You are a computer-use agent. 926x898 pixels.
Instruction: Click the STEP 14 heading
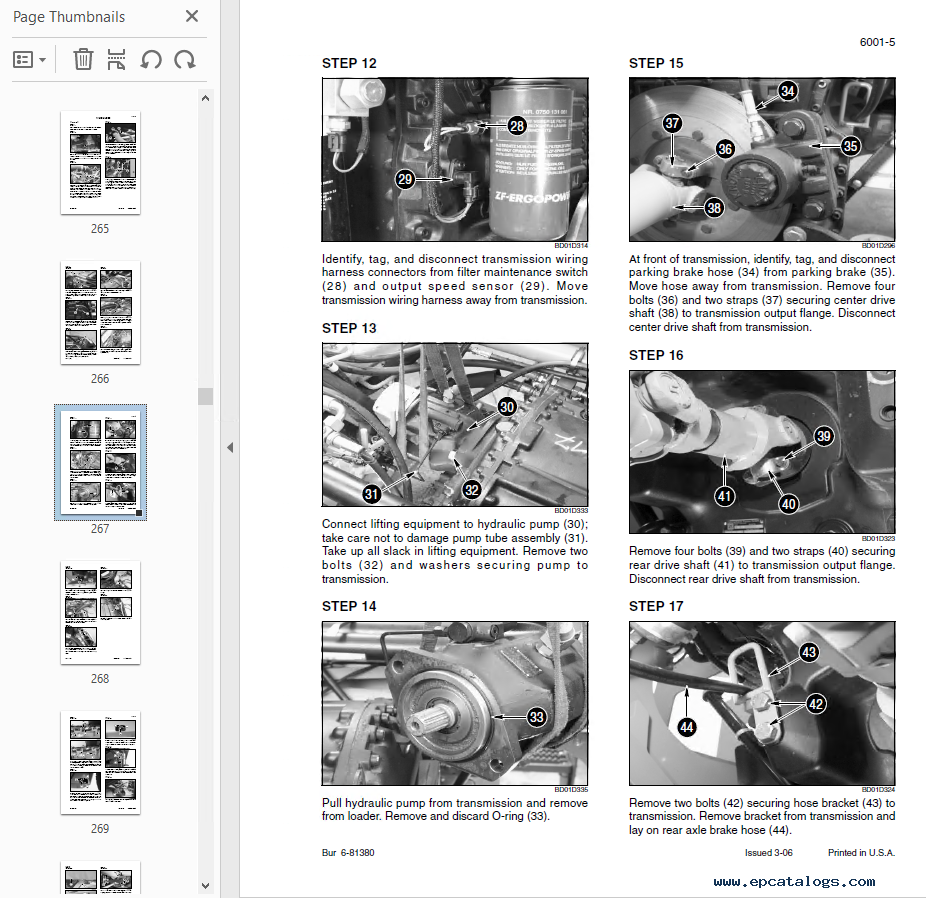pyautogui.click(x=349, y=606)
